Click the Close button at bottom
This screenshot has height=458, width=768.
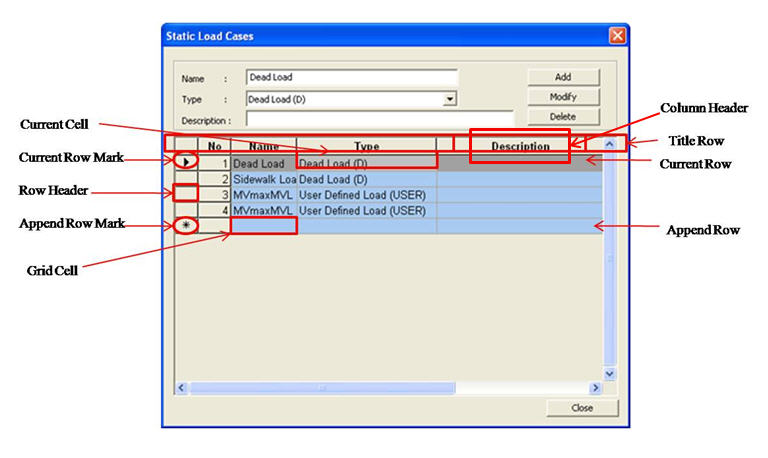581,408
